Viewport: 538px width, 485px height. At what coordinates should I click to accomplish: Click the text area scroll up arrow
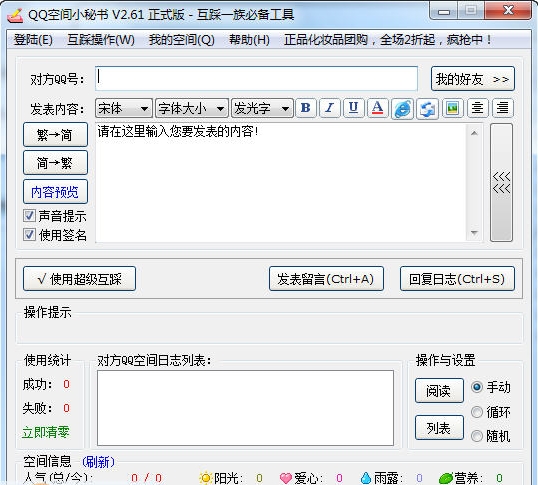(474, 133)
